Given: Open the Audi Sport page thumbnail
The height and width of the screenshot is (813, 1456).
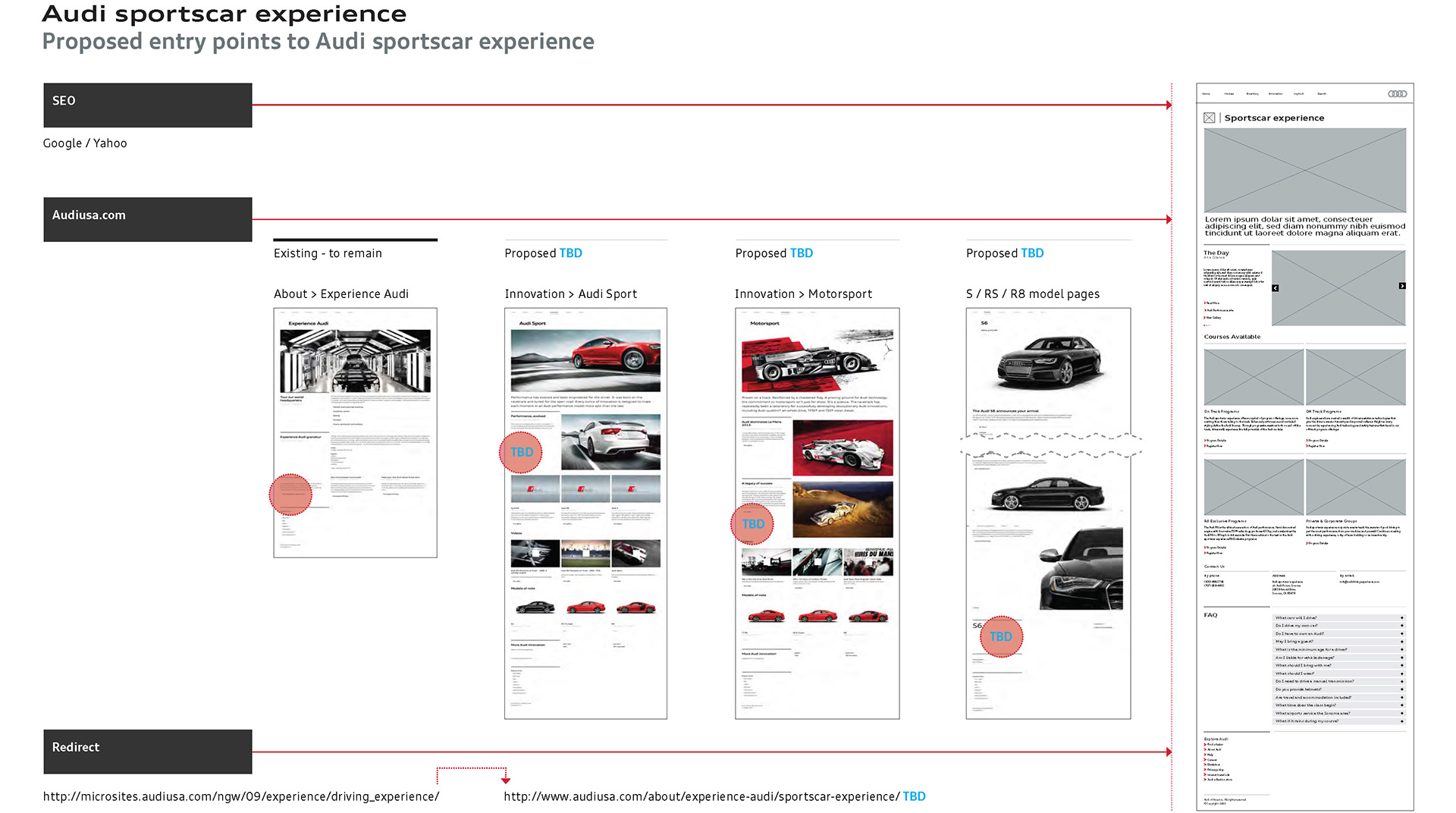Looking at the screenshot, I should click(586, 513).
